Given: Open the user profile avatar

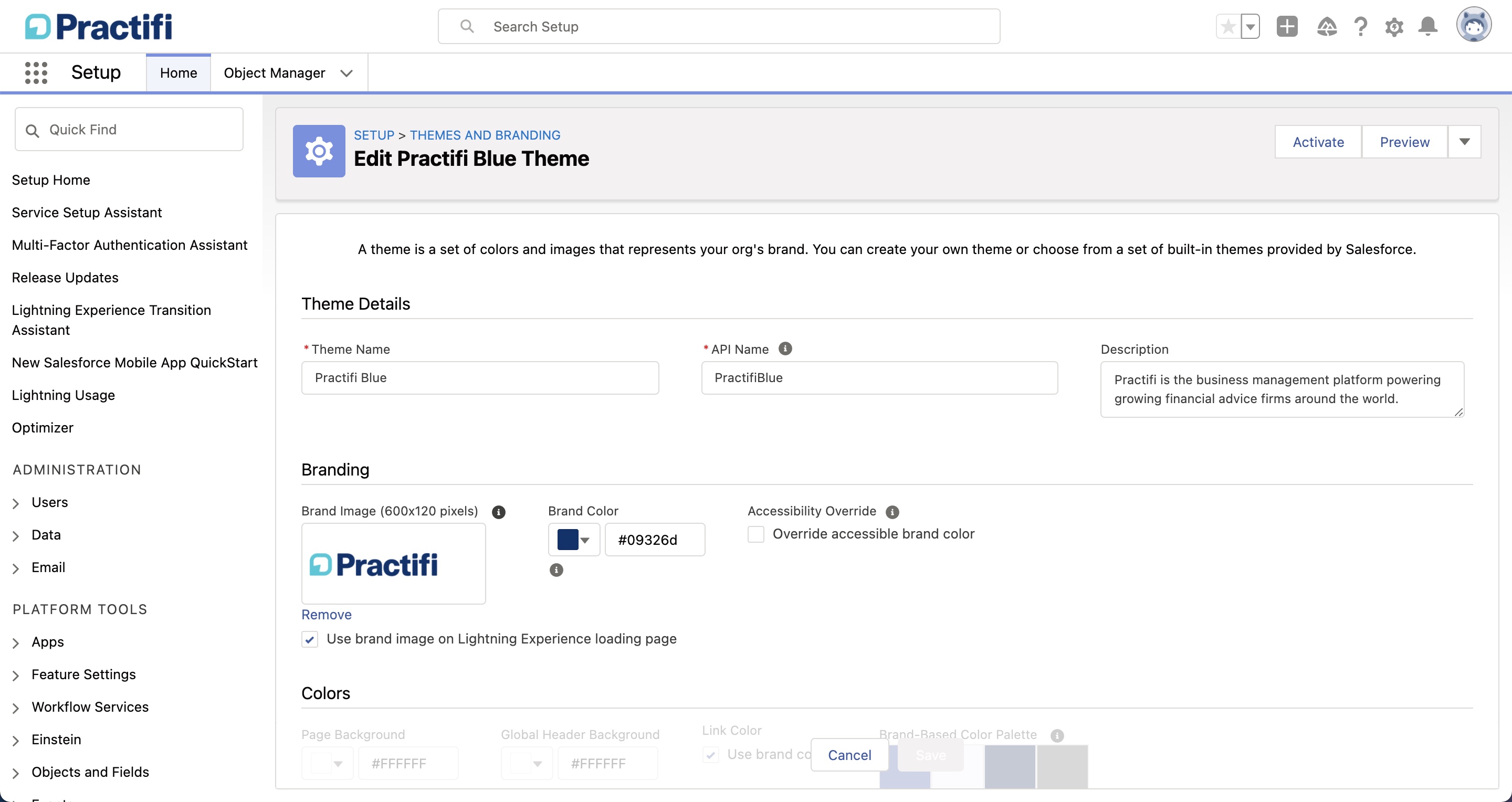Looking at the screenshot, I should click(x=1473, y=25).
